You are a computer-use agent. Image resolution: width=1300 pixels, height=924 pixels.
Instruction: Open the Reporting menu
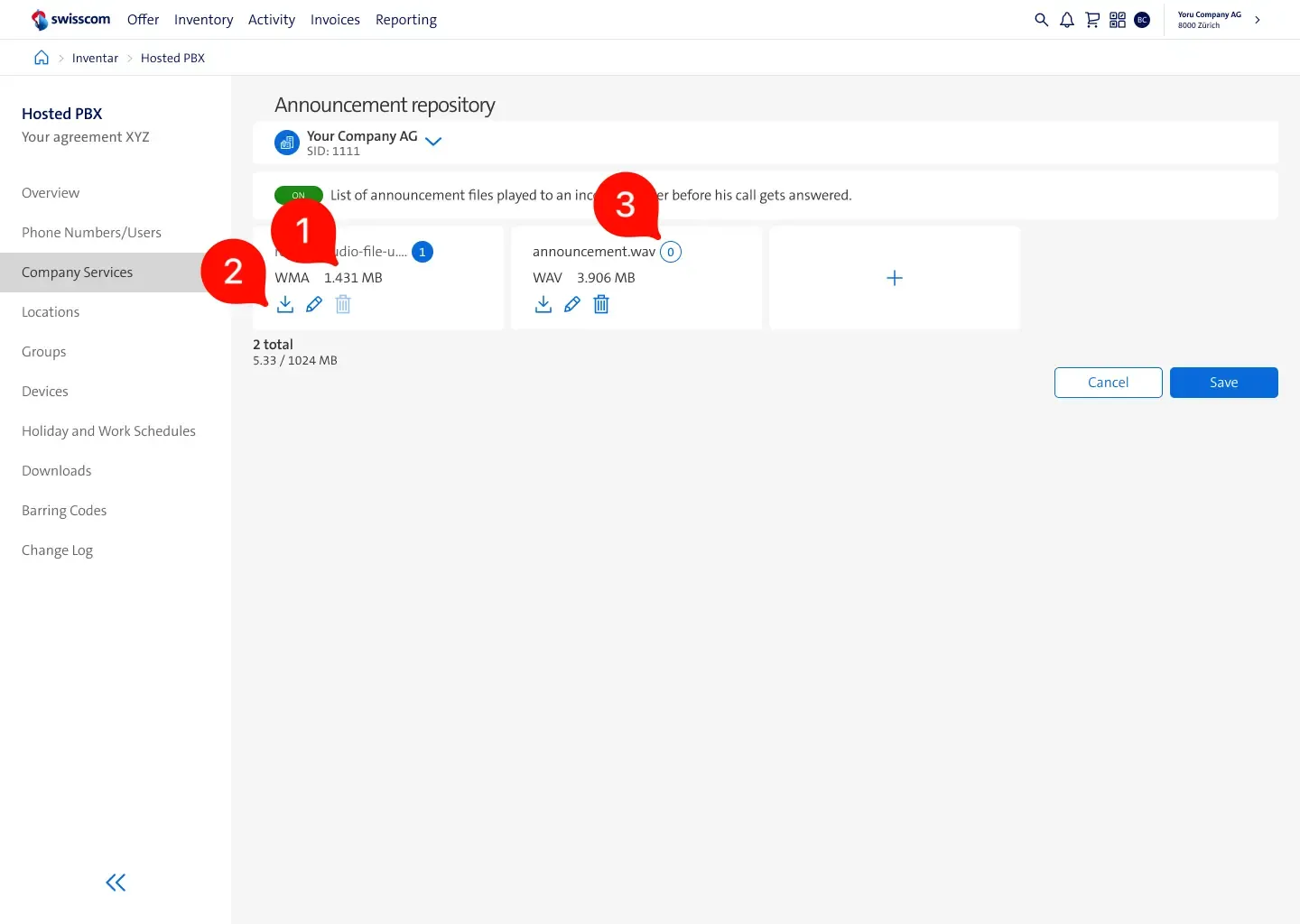coord(405,19)
